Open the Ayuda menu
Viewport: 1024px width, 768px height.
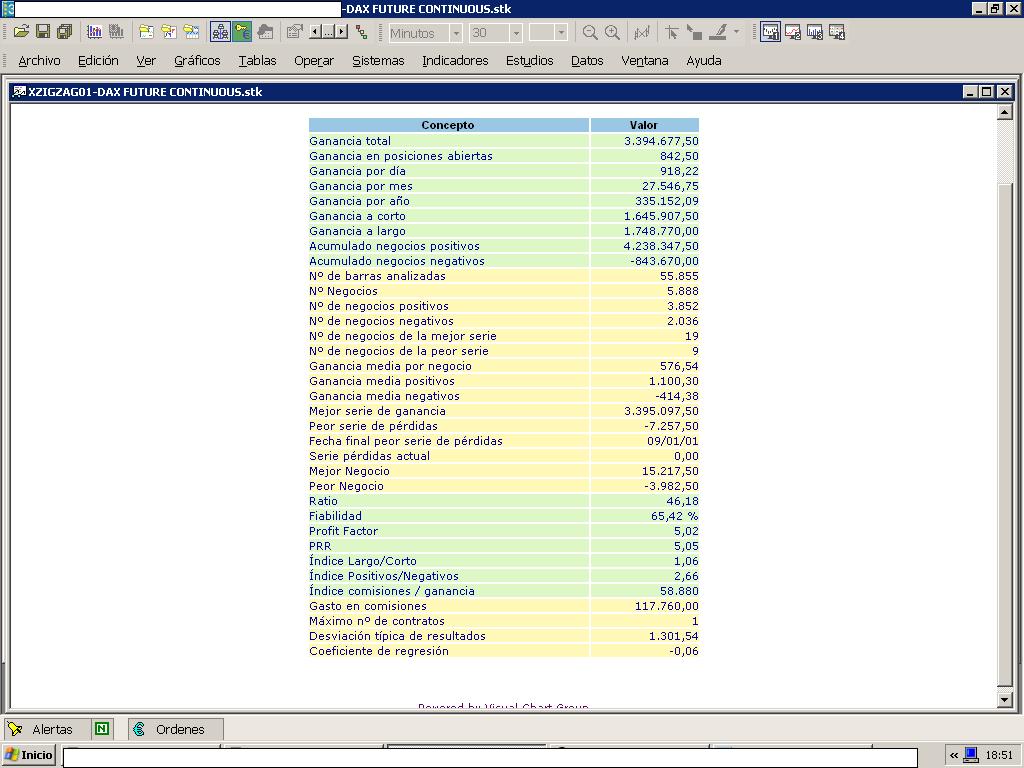(x=703, y=61)
